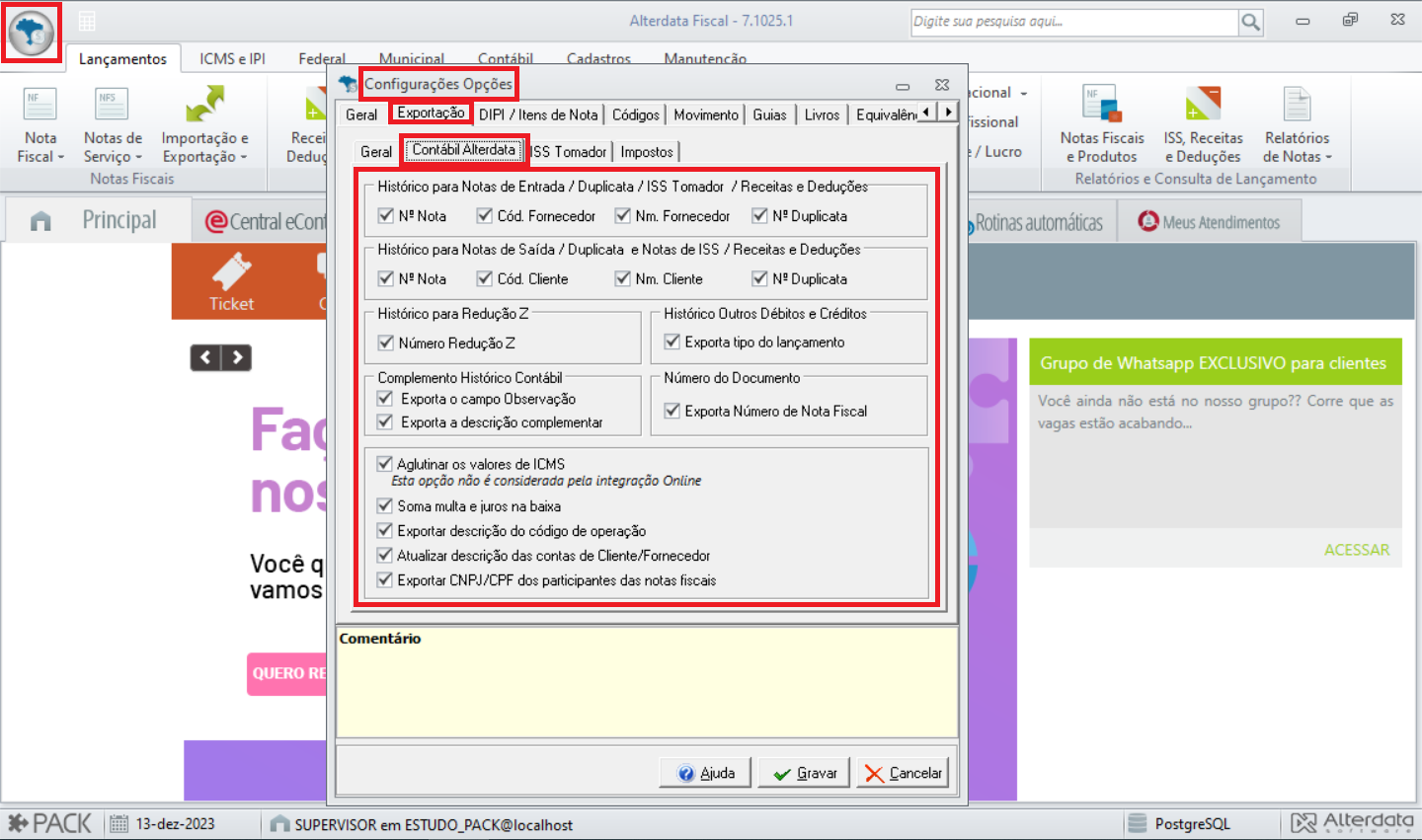Click the house icon next to SUPERVISOR
Screen dimensions: 1422x840
click(x=279, y=824)
